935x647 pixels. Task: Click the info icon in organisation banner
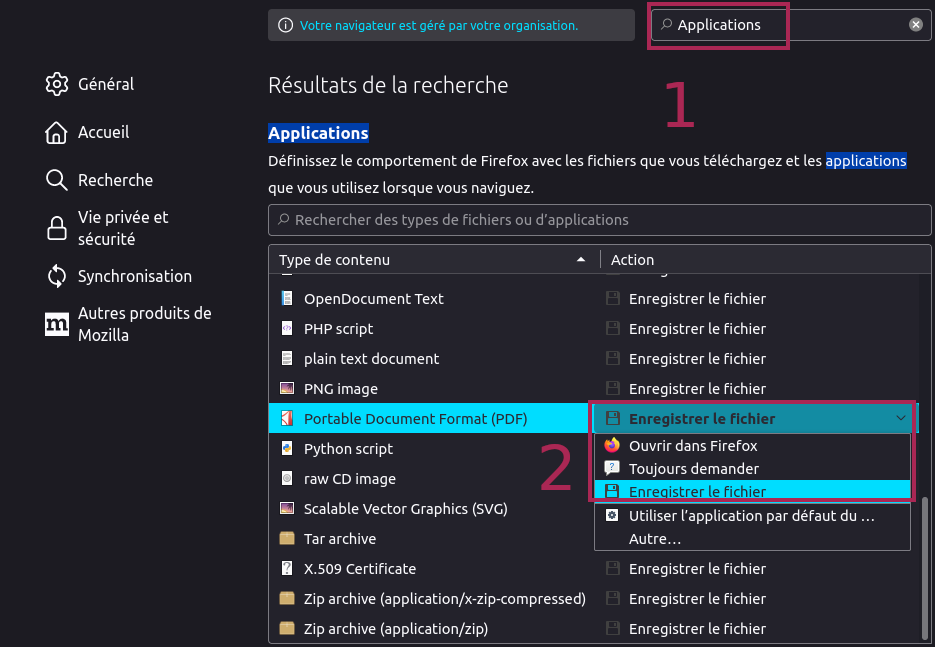pyautogui.click(x=286, y=26)
